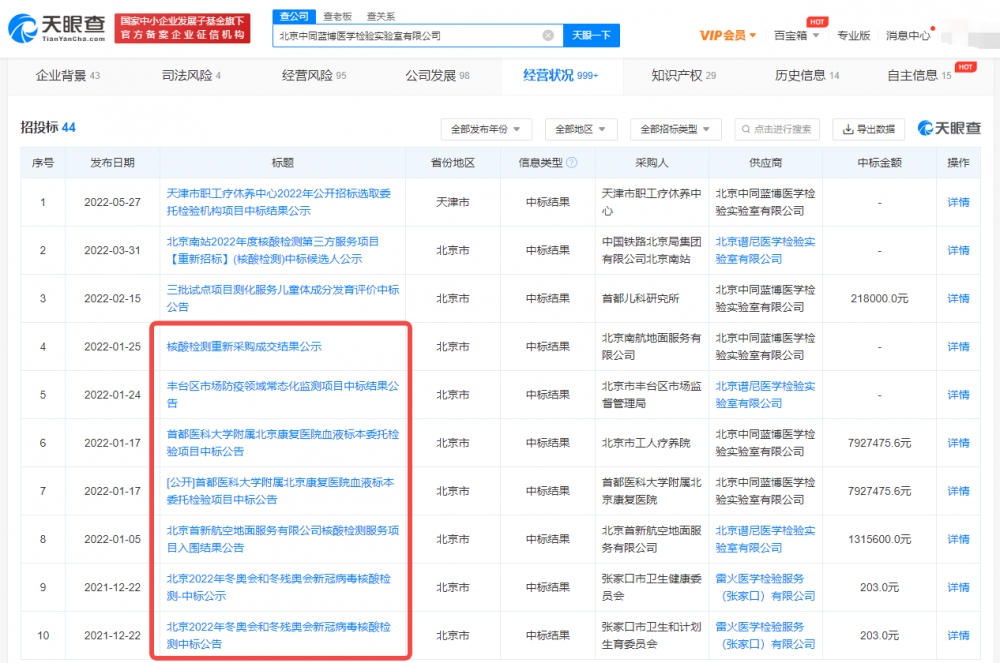Screen dimensions: 1000x663
Task: Click the magnifier icon in the bid search box
Action: click(746, 129)
